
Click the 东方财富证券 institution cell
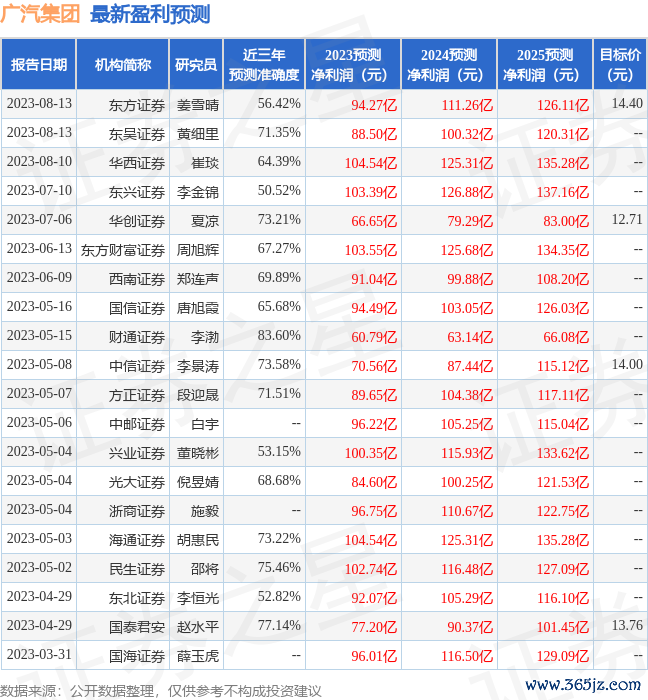coord(123,250)
